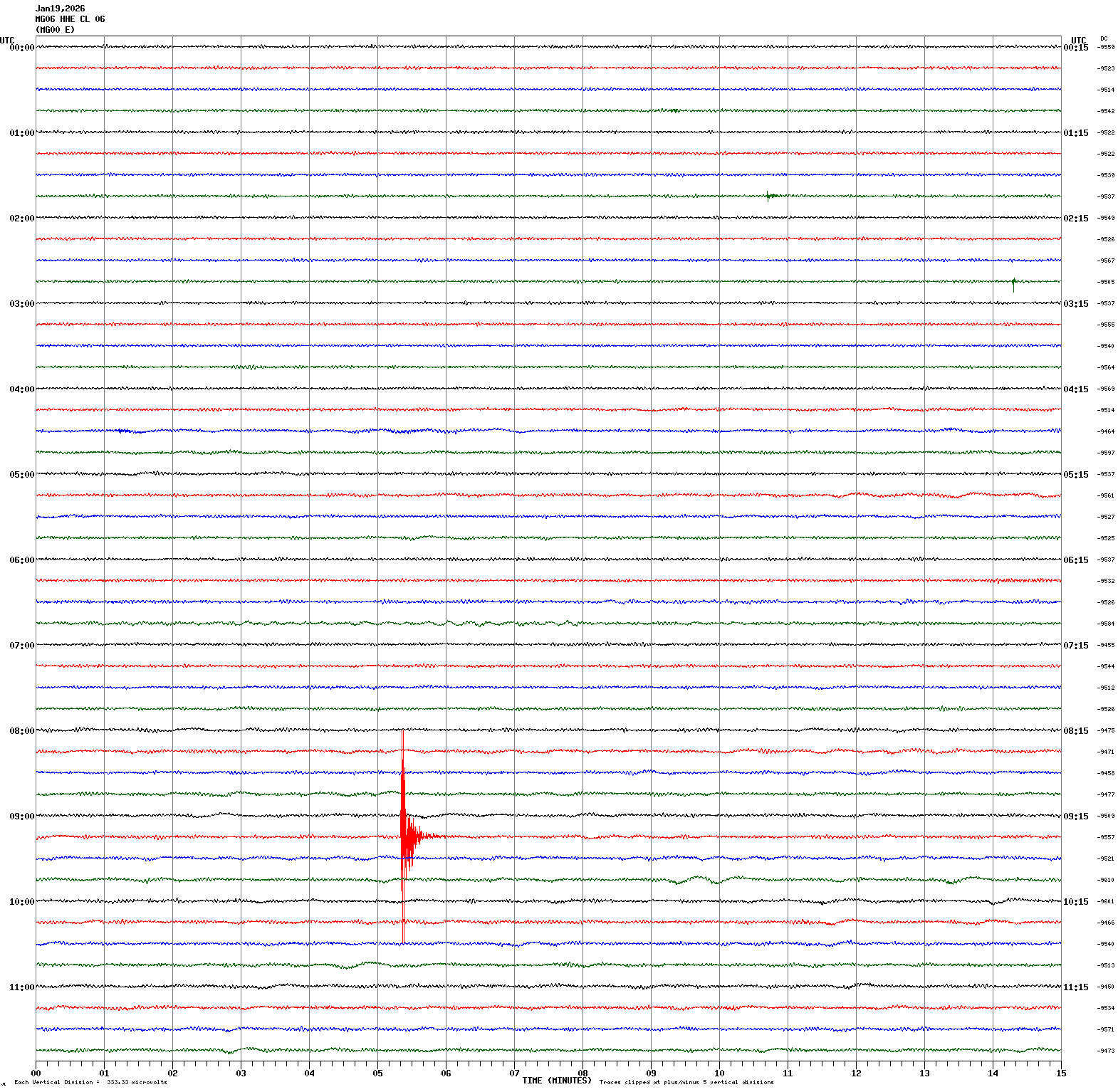The width and height of the screenshot is (1118, 1092).
Task: Click the 00:00 start time label
Action: point(21,48)
